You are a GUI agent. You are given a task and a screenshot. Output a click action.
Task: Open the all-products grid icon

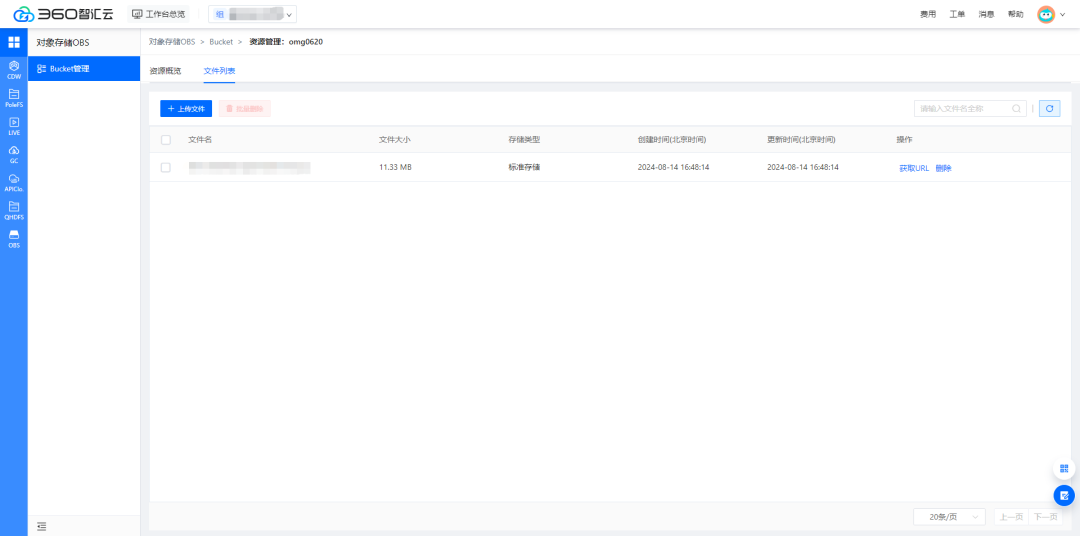click(14, 42)
